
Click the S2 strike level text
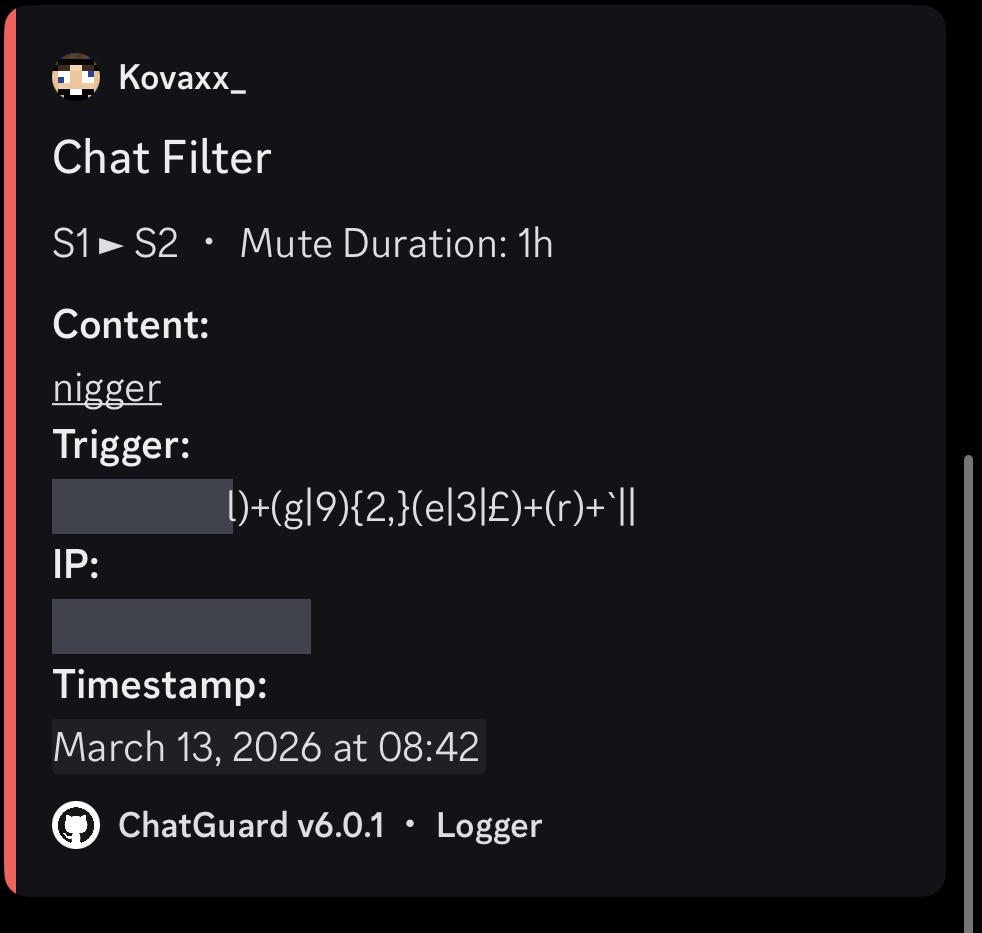(156, 245)
